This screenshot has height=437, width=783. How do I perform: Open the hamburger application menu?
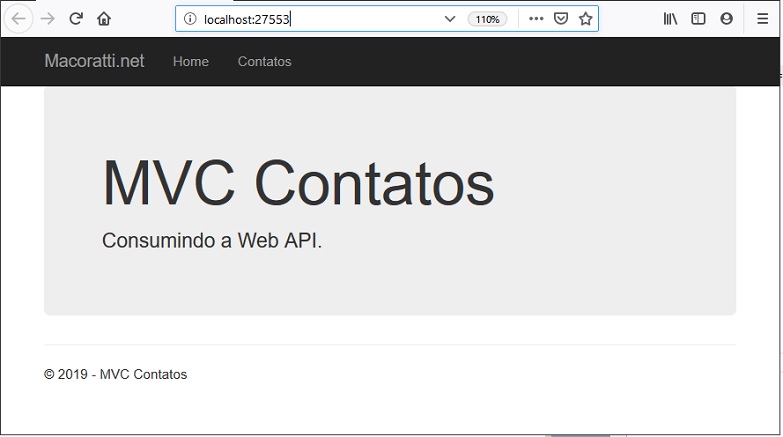pyautogui.click(x=763, y=19)
